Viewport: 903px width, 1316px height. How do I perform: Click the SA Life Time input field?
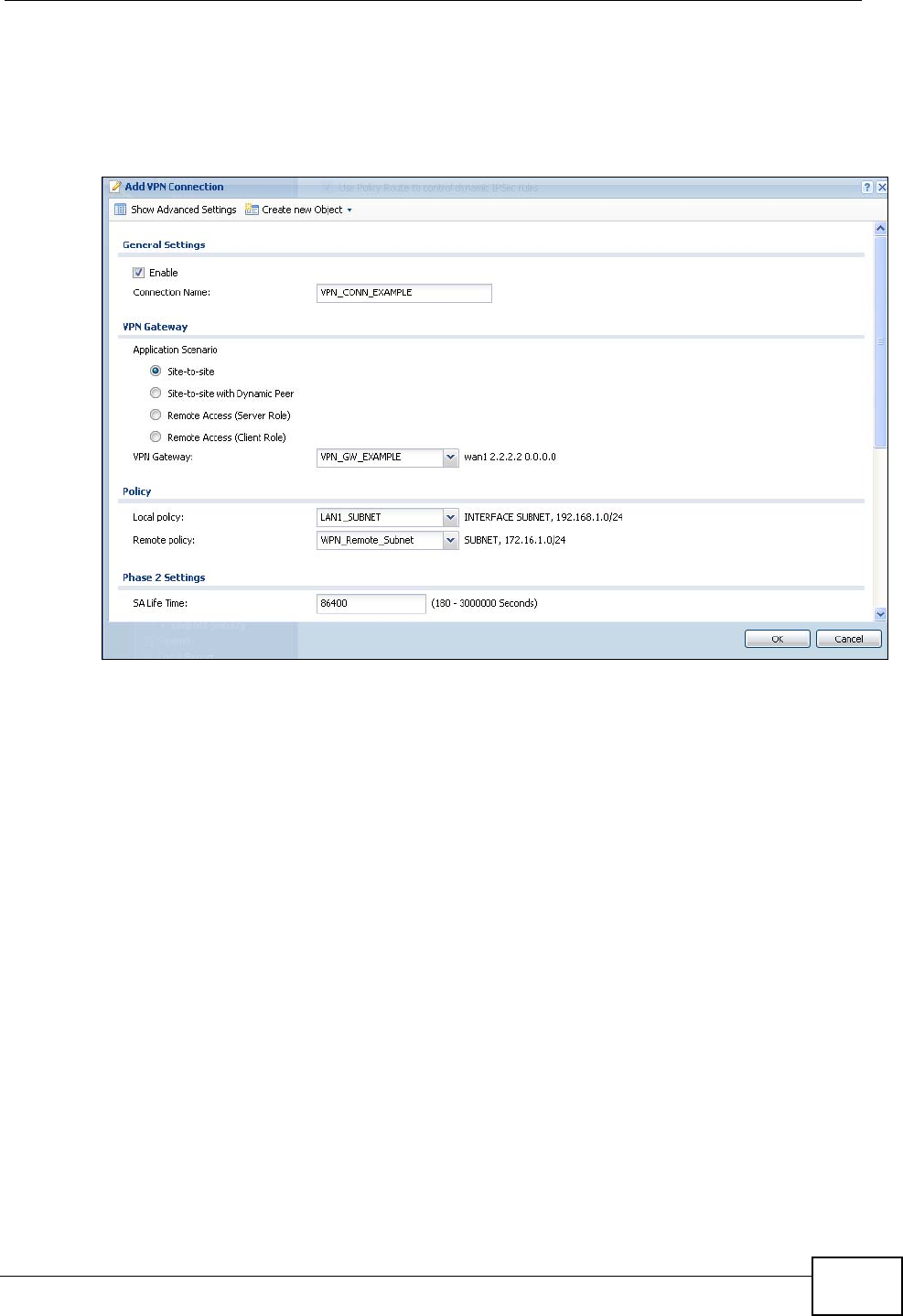click(371, 603)
